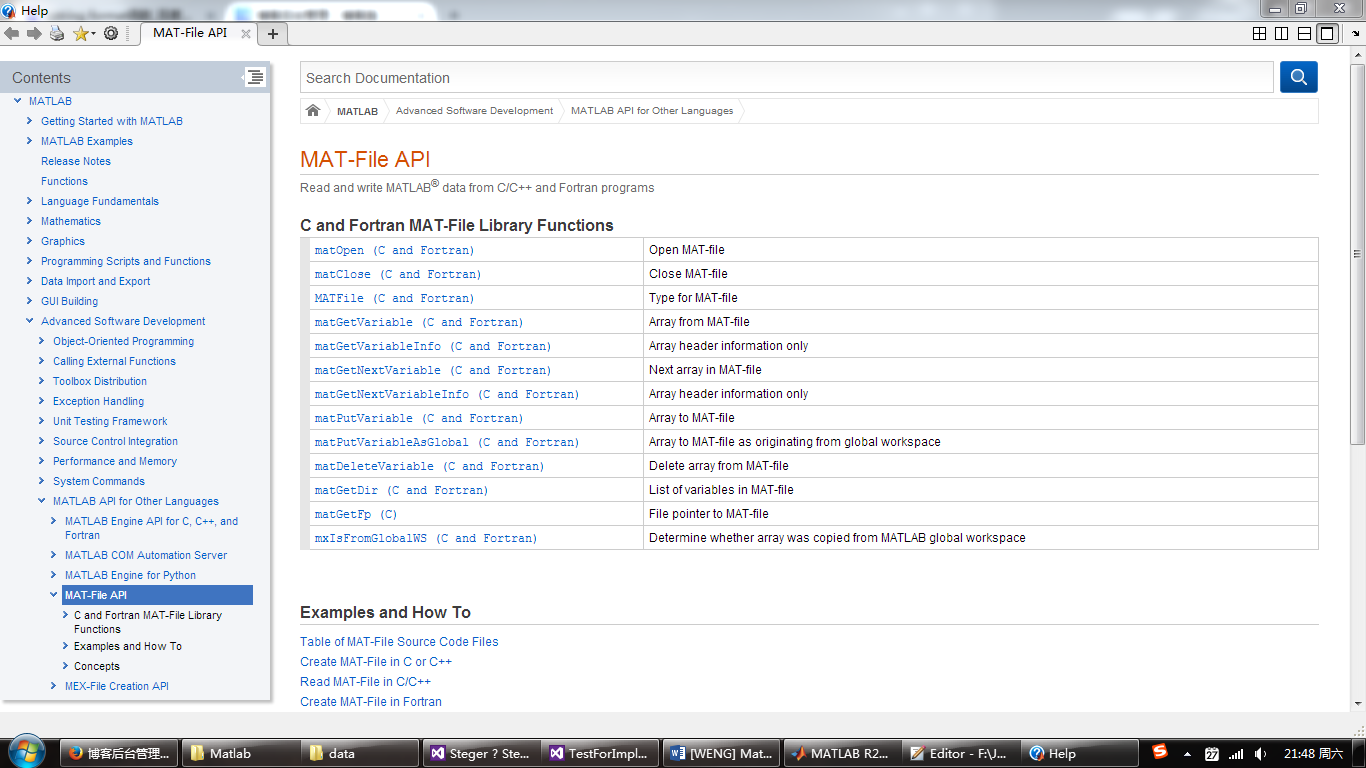Click clock showing 21:48
This screenshot has width=1366, height=768.
point(1313,753)
